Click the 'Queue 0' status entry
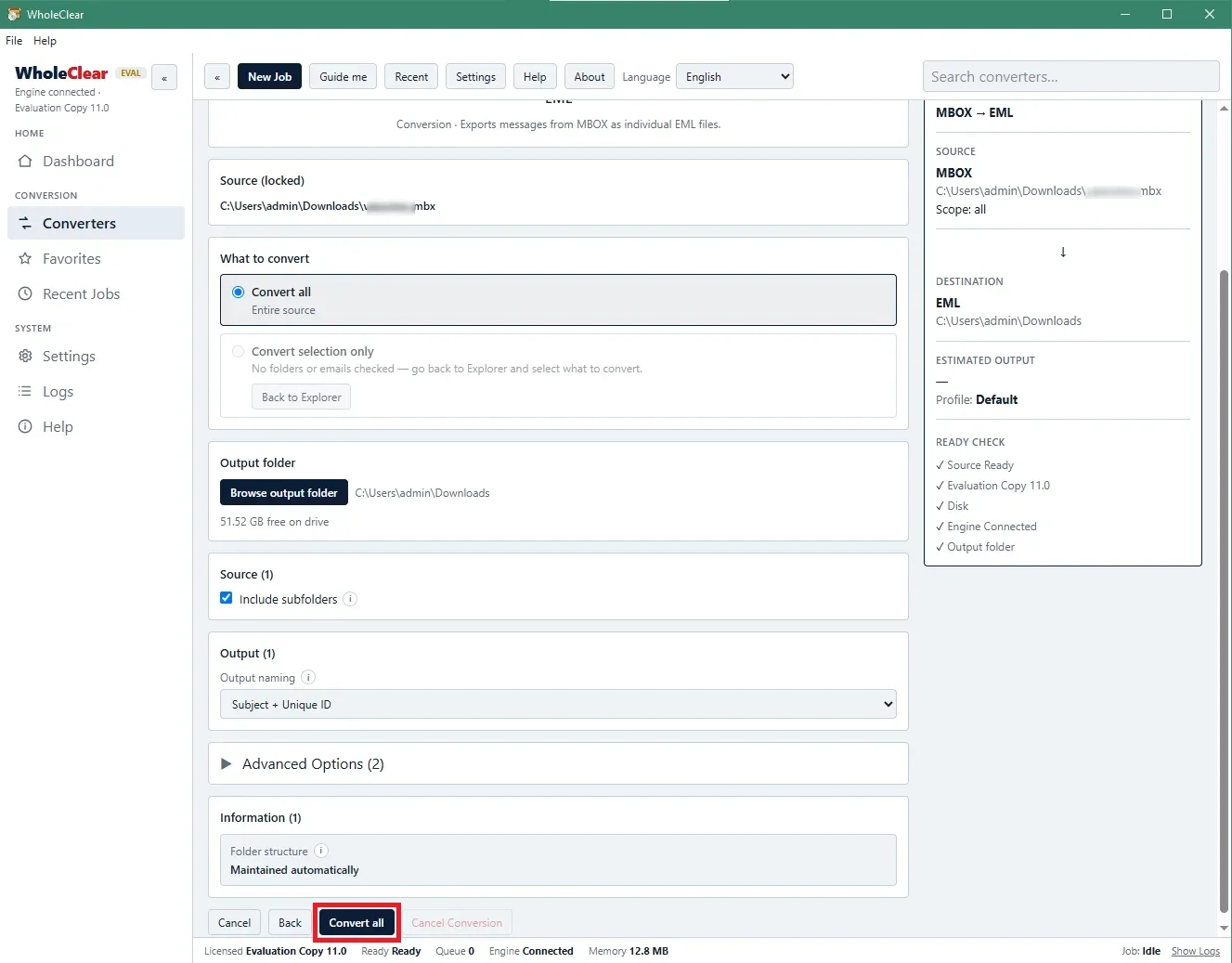This screenshot has width=1232, height=963. point(455,951)
